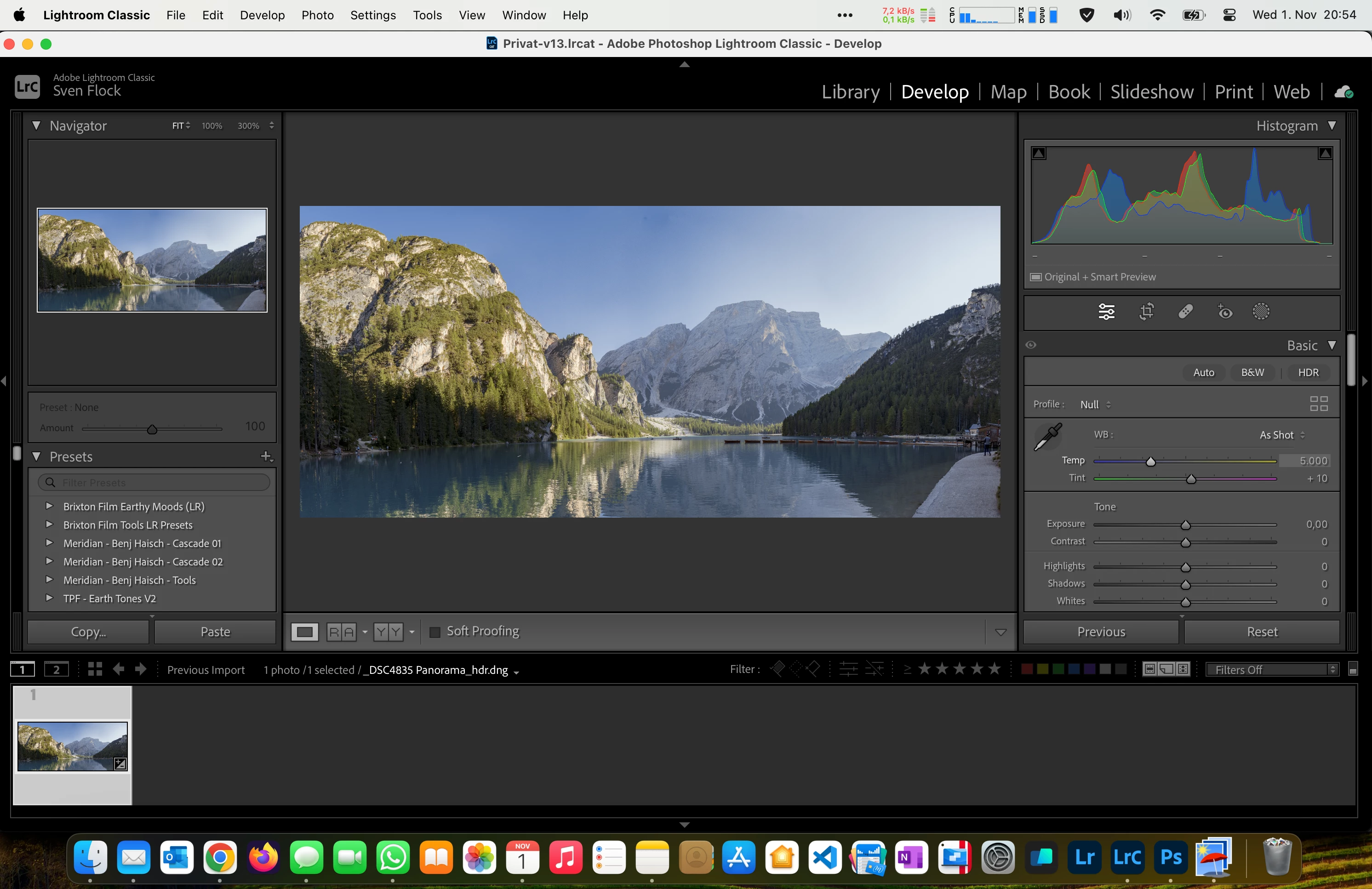This screenshot has width=1372, height=889.
Task: Open the Filters Off dropdown
Action: [x=1272, y=669]
